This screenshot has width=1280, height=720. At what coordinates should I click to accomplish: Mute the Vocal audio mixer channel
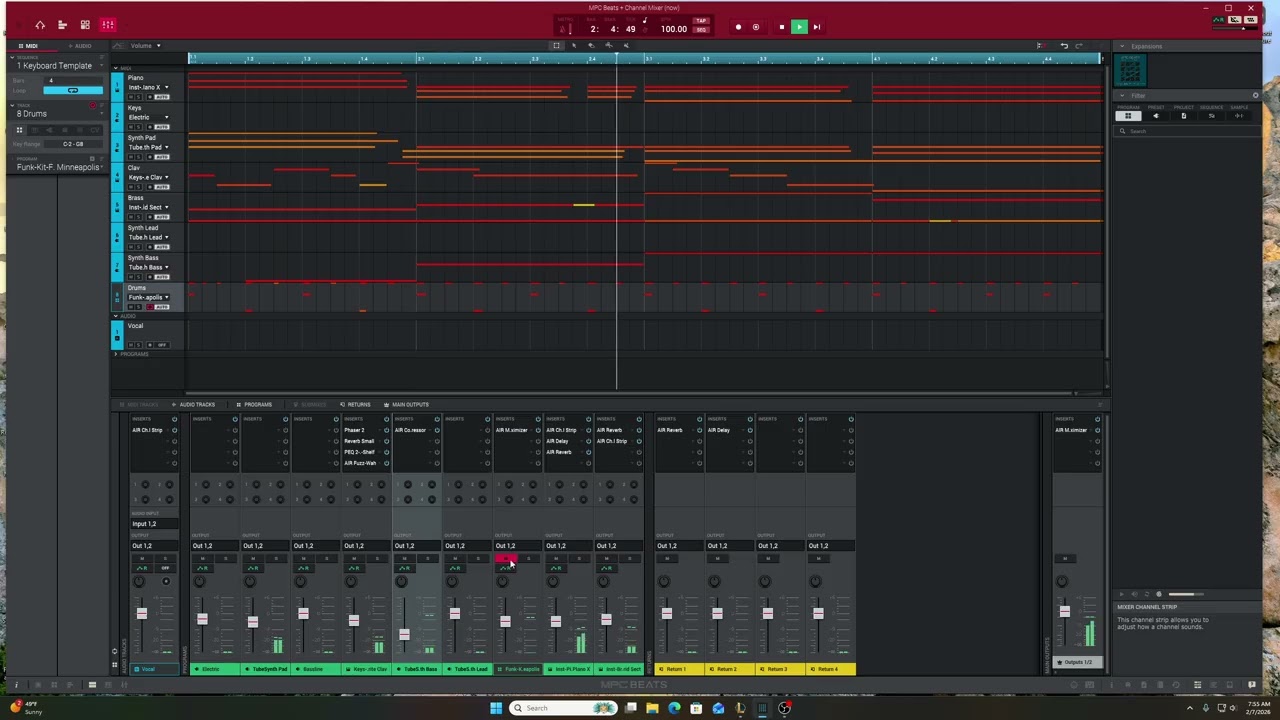(142, 558)
